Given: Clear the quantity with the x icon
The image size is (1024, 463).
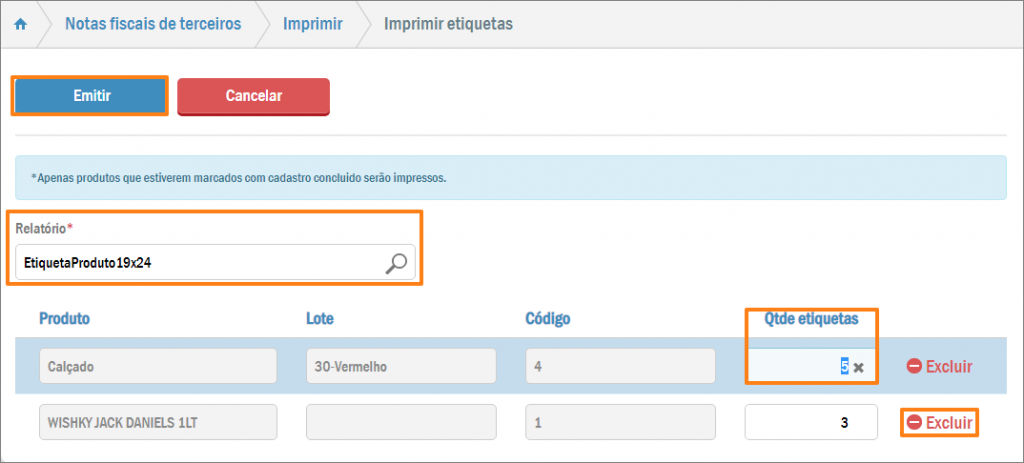Looking at the screenshot, I should (x=858, y=367).
